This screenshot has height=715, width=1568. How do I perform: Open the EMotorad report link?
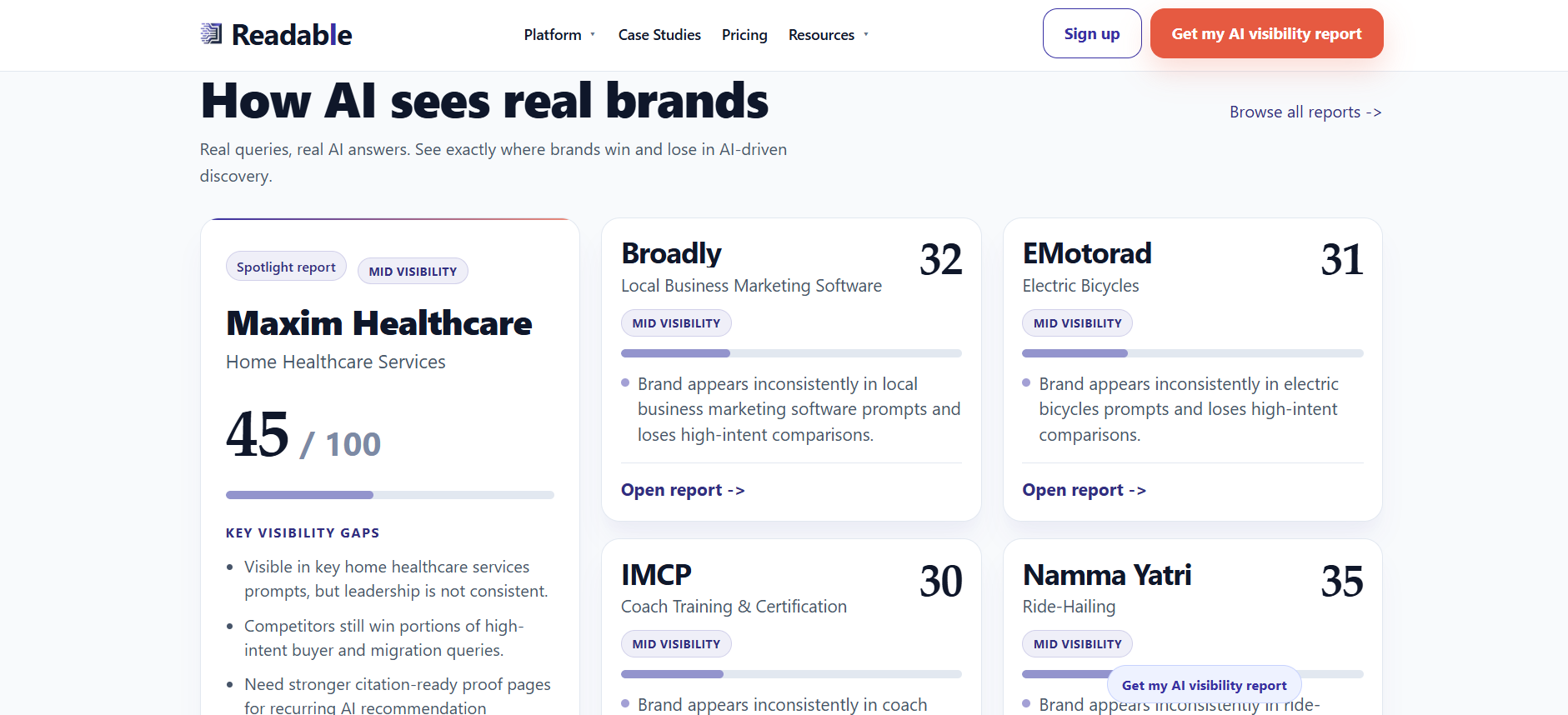point(1084,490)
